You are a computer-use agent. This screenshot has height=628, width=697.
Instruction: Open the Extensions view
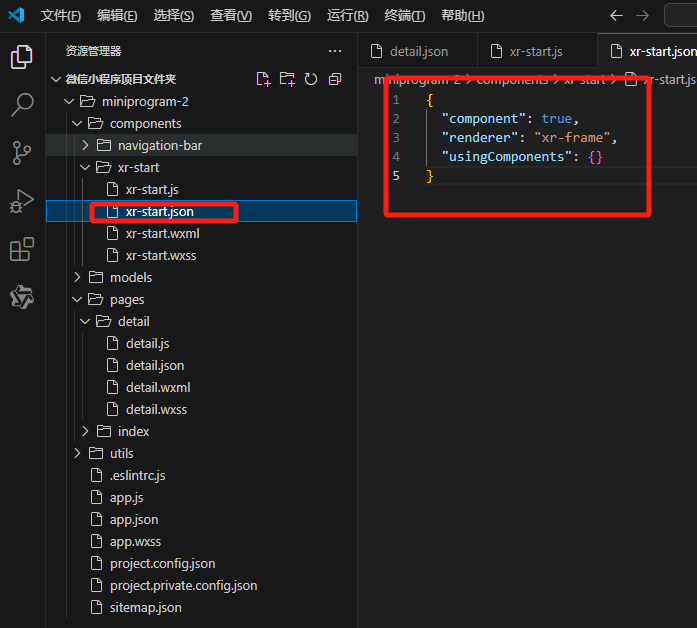pyautogui.click(x=22, y=249)
